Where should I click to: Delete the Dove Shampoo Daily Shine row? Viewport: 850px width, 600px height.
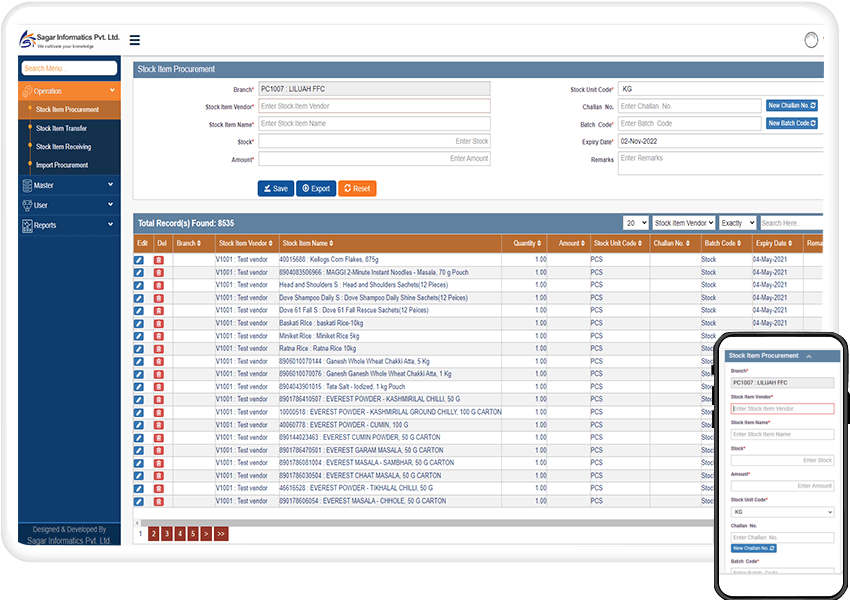[159, 298]
